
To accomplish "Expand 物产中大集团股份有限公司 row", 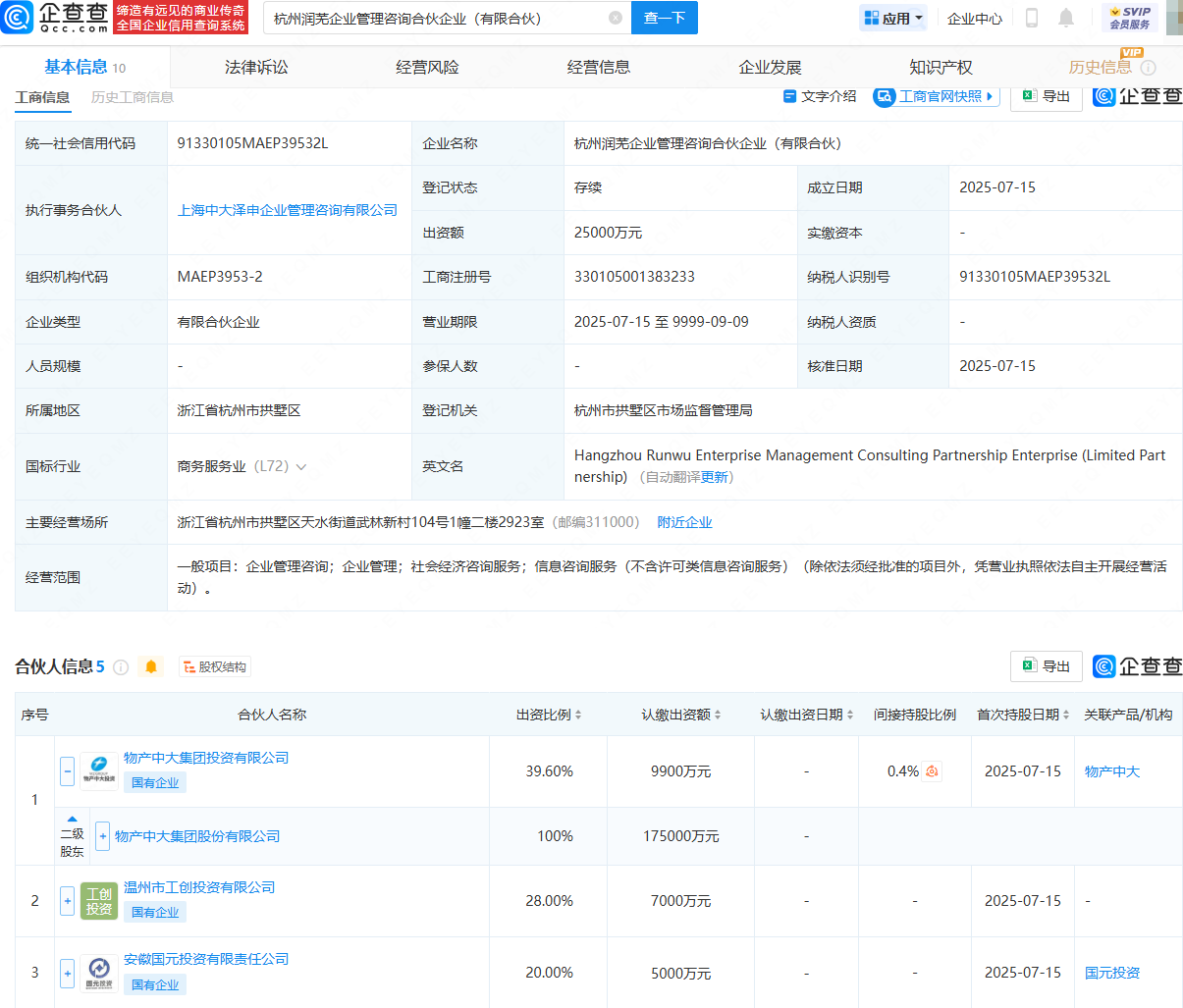I will pos(102,836).
